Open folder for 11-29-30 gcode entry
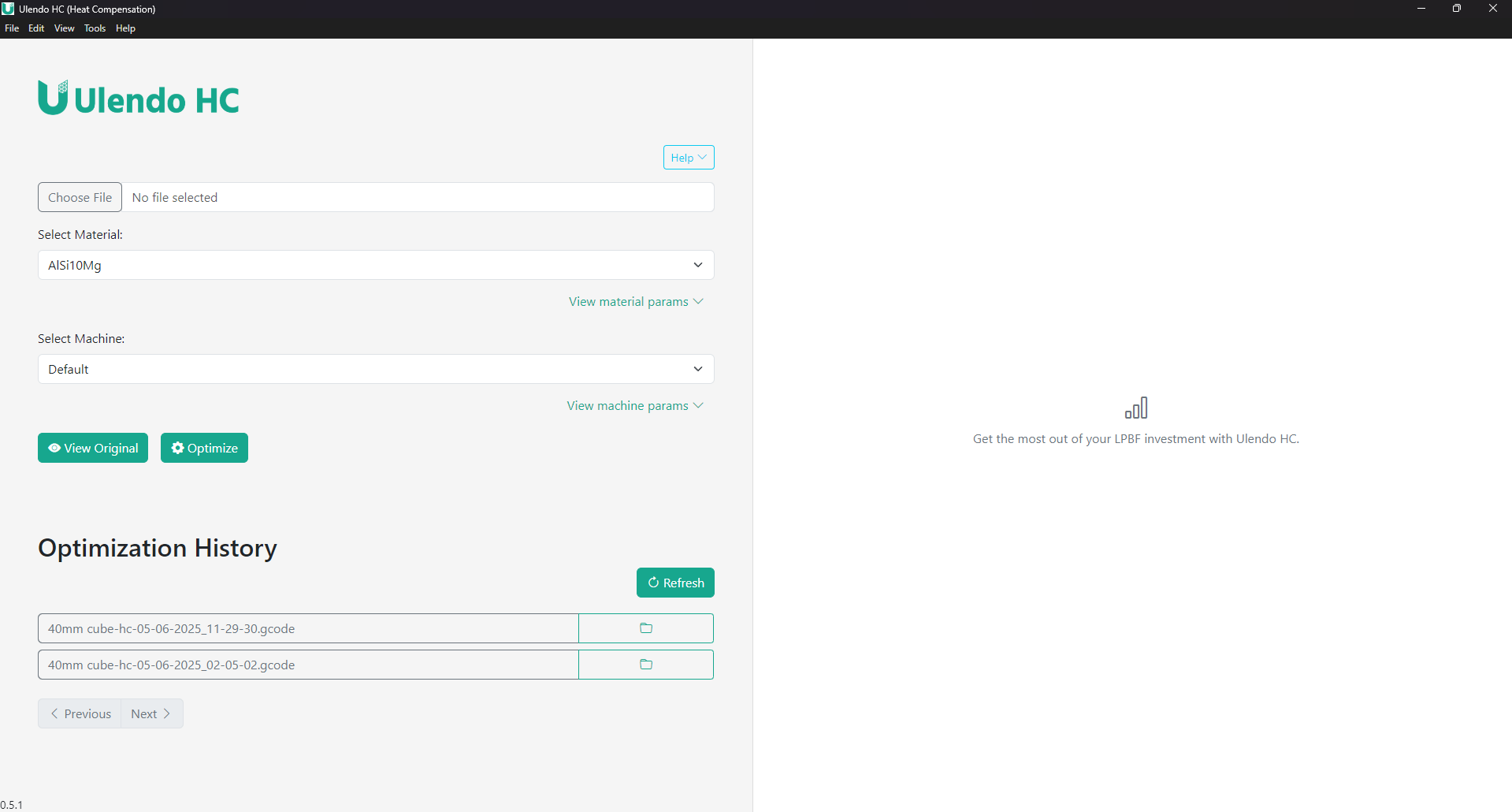Viewport: 1512px width, 812px height. pyautogui.click(x=646, y=628)
